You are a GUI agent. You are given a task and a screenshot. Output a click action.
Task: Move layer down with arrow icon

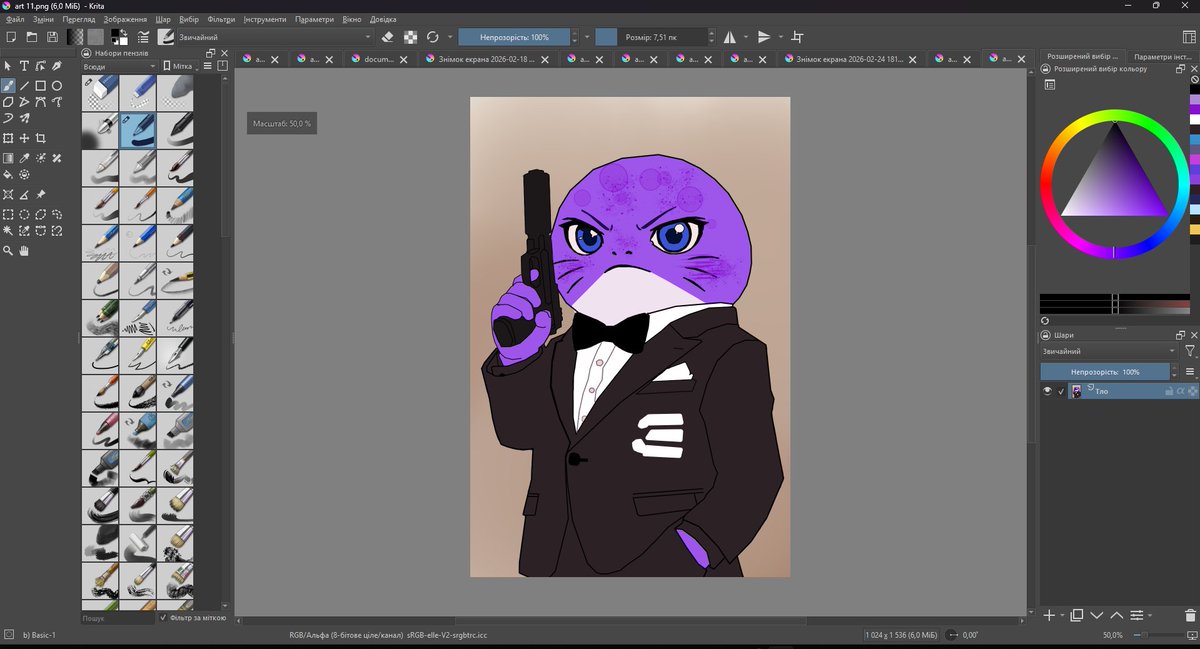pos(1097,615)
